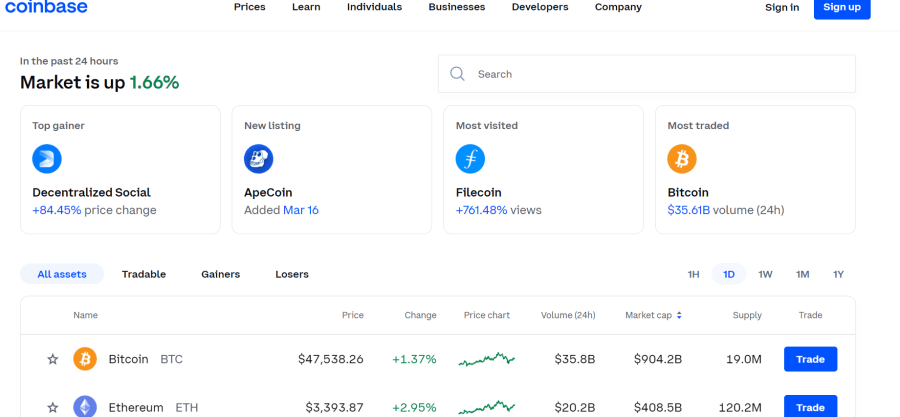900x417 pixels.
Task: Open the Bitcoin icon in Most traded card
Action: click(x=682, y=159)
